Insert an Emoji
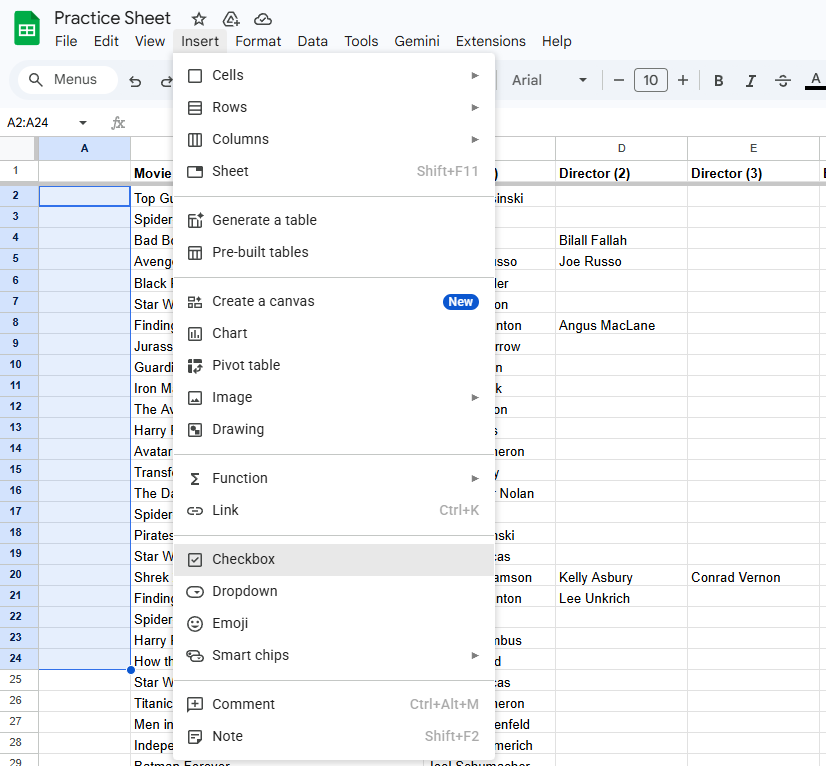The height and width of the screenshot is (766, 826). pos(333,623)
